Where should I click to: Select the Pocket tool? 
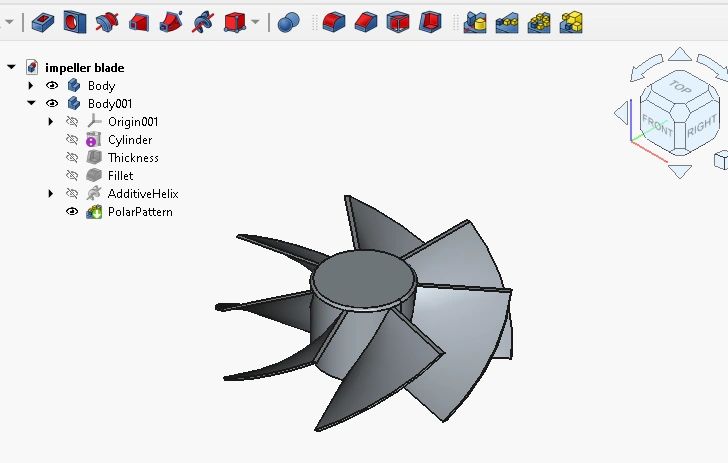pyautogui.click(x=43, y=22)
